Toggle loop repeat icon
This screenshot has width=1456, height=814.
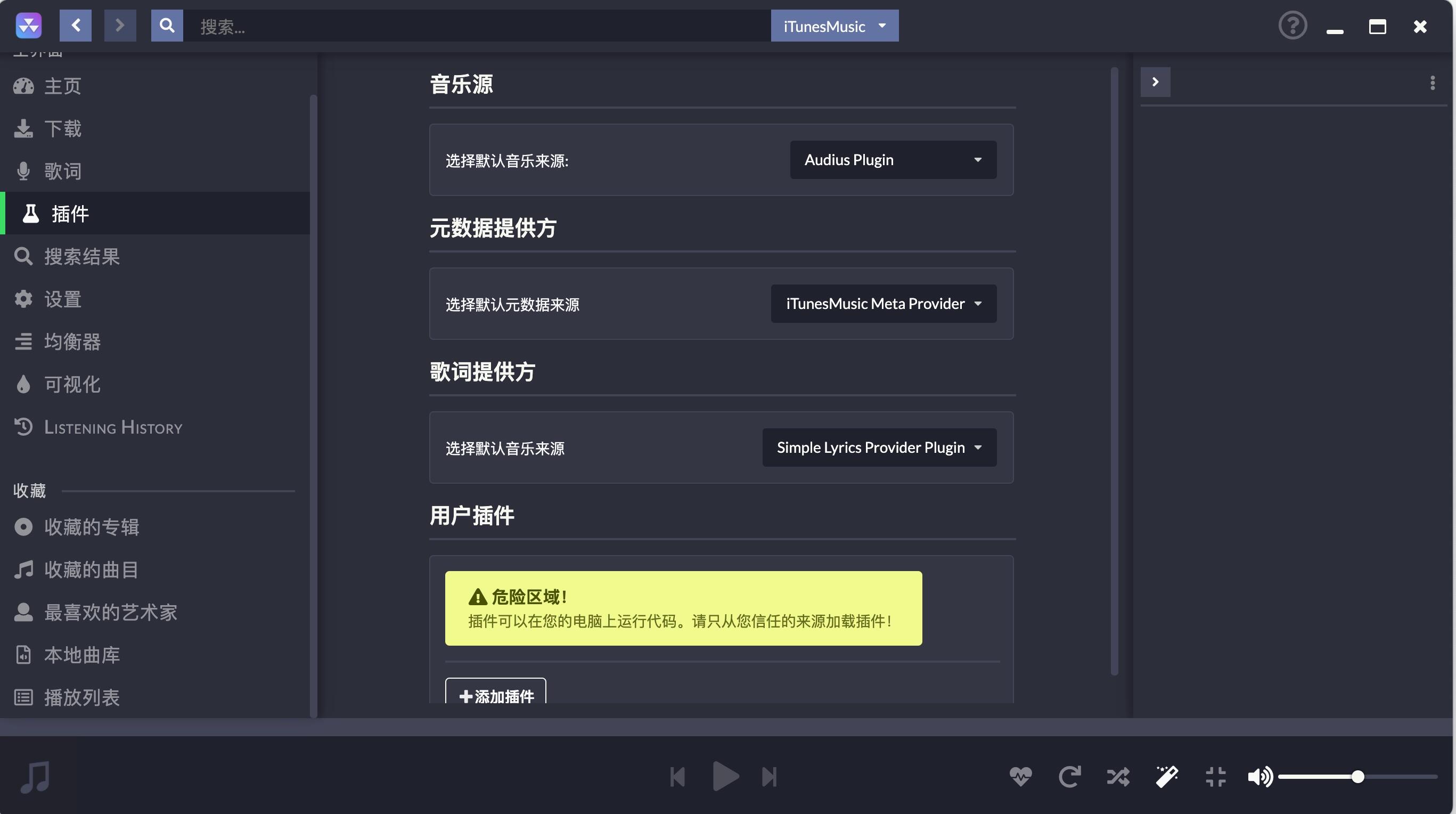(1069, 777)
